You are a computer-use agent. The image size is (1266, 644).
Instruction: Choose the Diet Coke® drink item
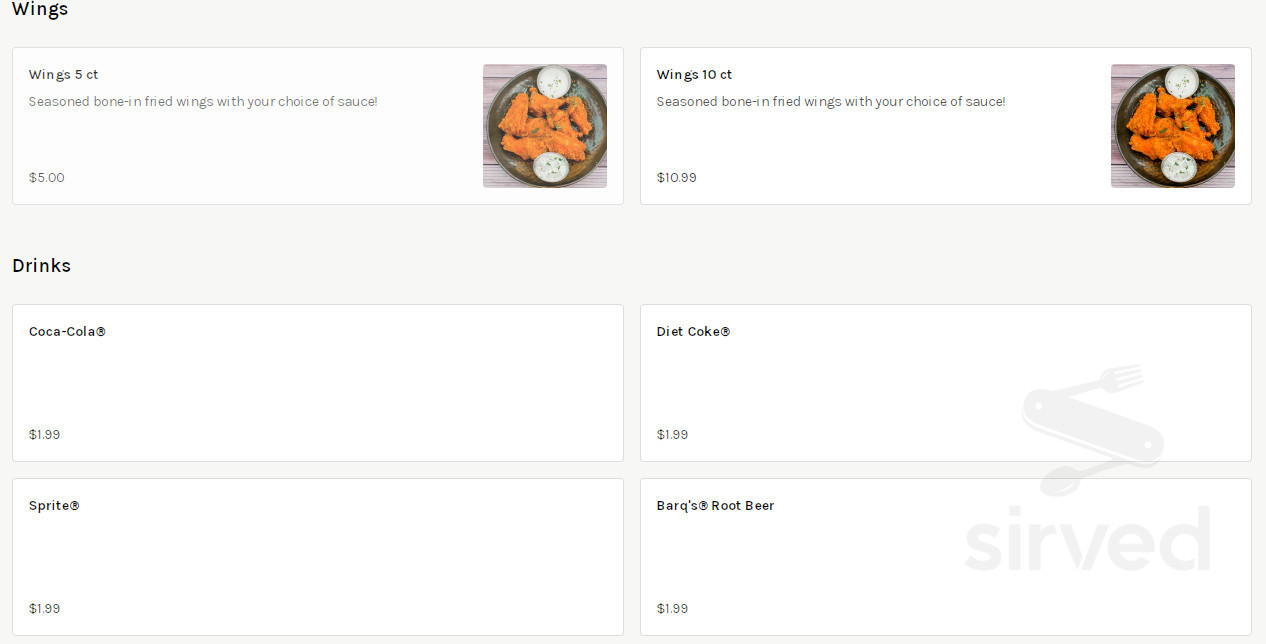click(693, 332)
